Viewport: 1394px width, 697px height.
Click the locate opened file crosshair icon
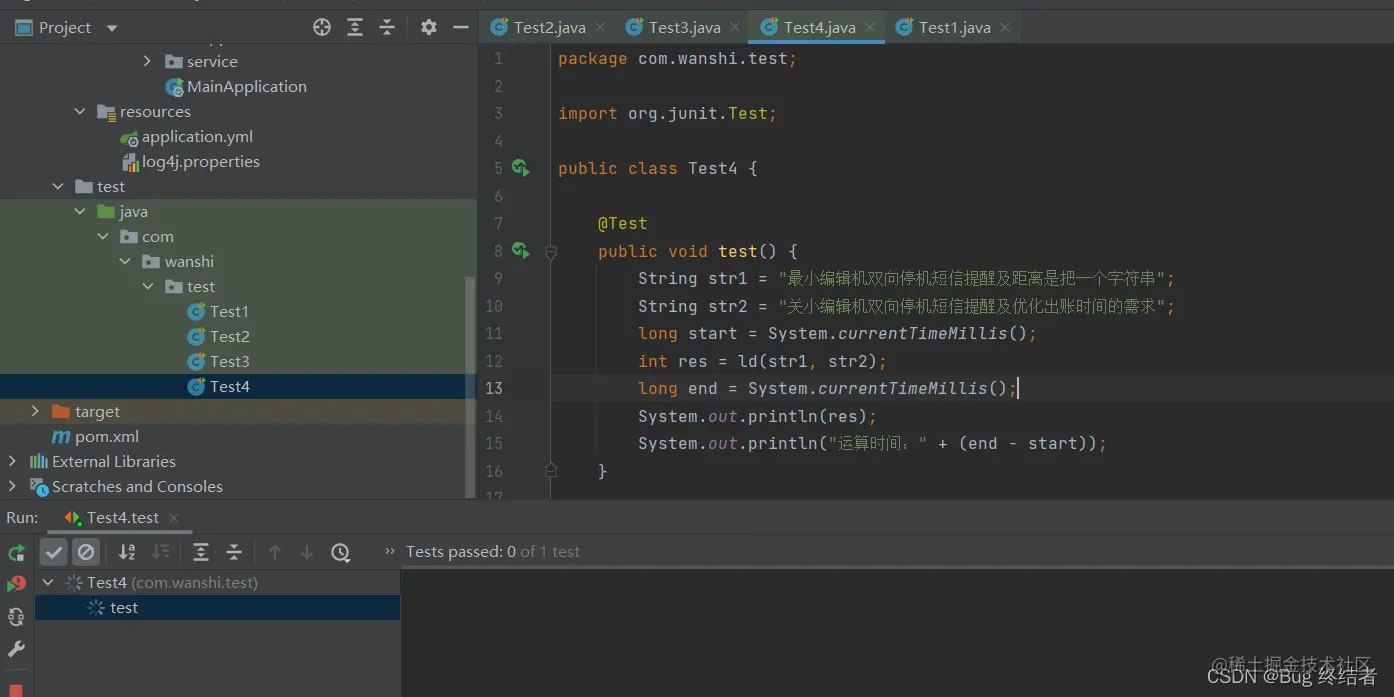(x=322, y=27)
